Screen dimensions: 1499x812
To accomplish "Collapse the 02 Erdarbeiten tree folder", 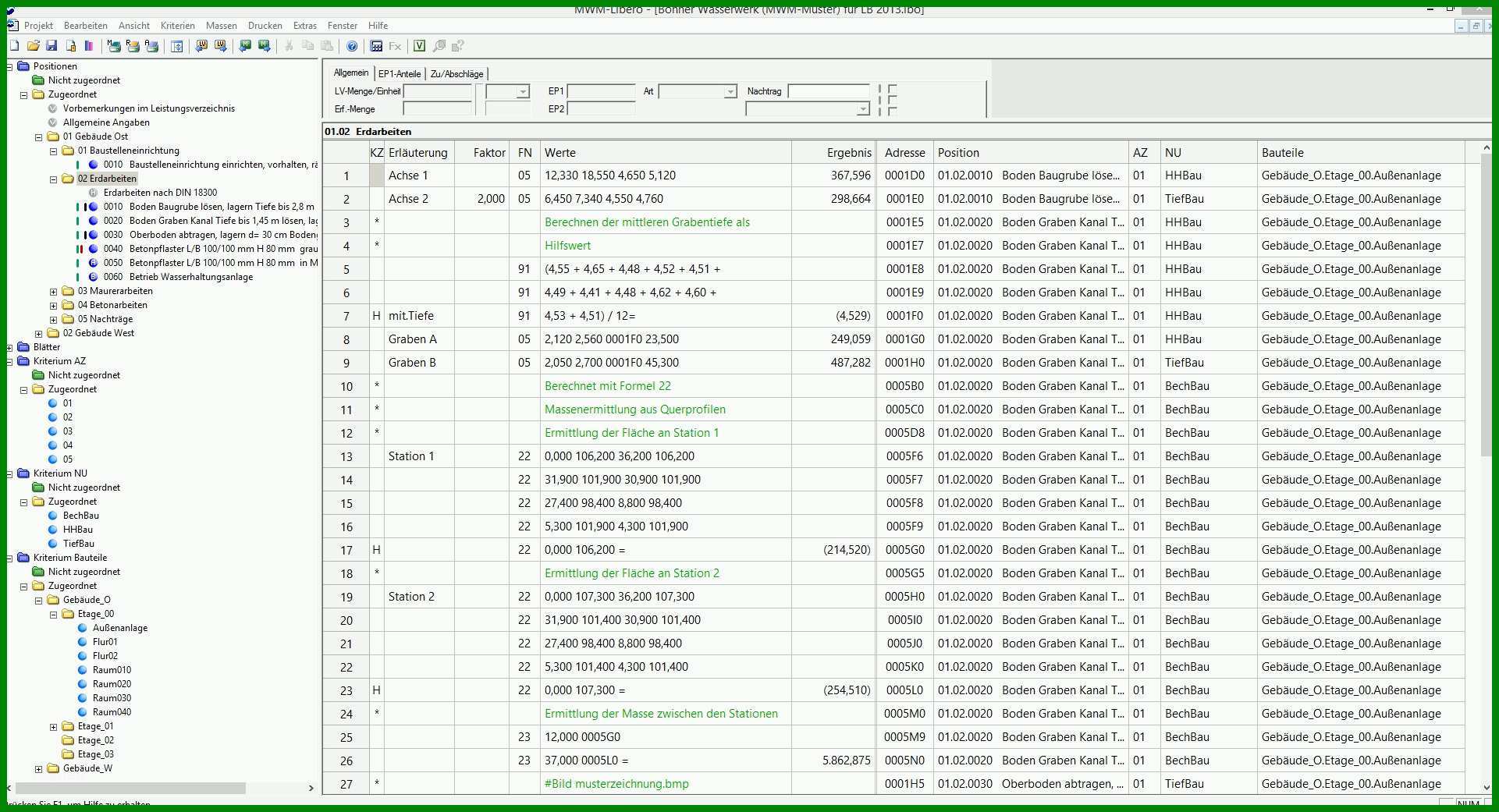I will pos(54,179).
